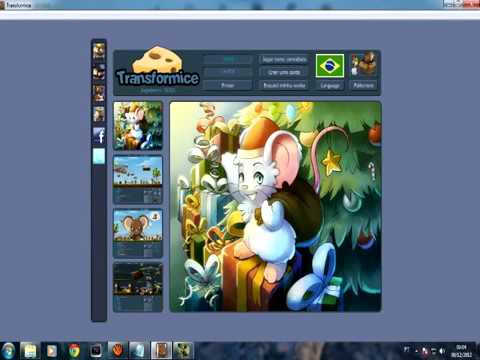Open the Facebook icon in the sidebar
Image resolution: width=480 pixels, height=360 pixels.
[99, 136]
